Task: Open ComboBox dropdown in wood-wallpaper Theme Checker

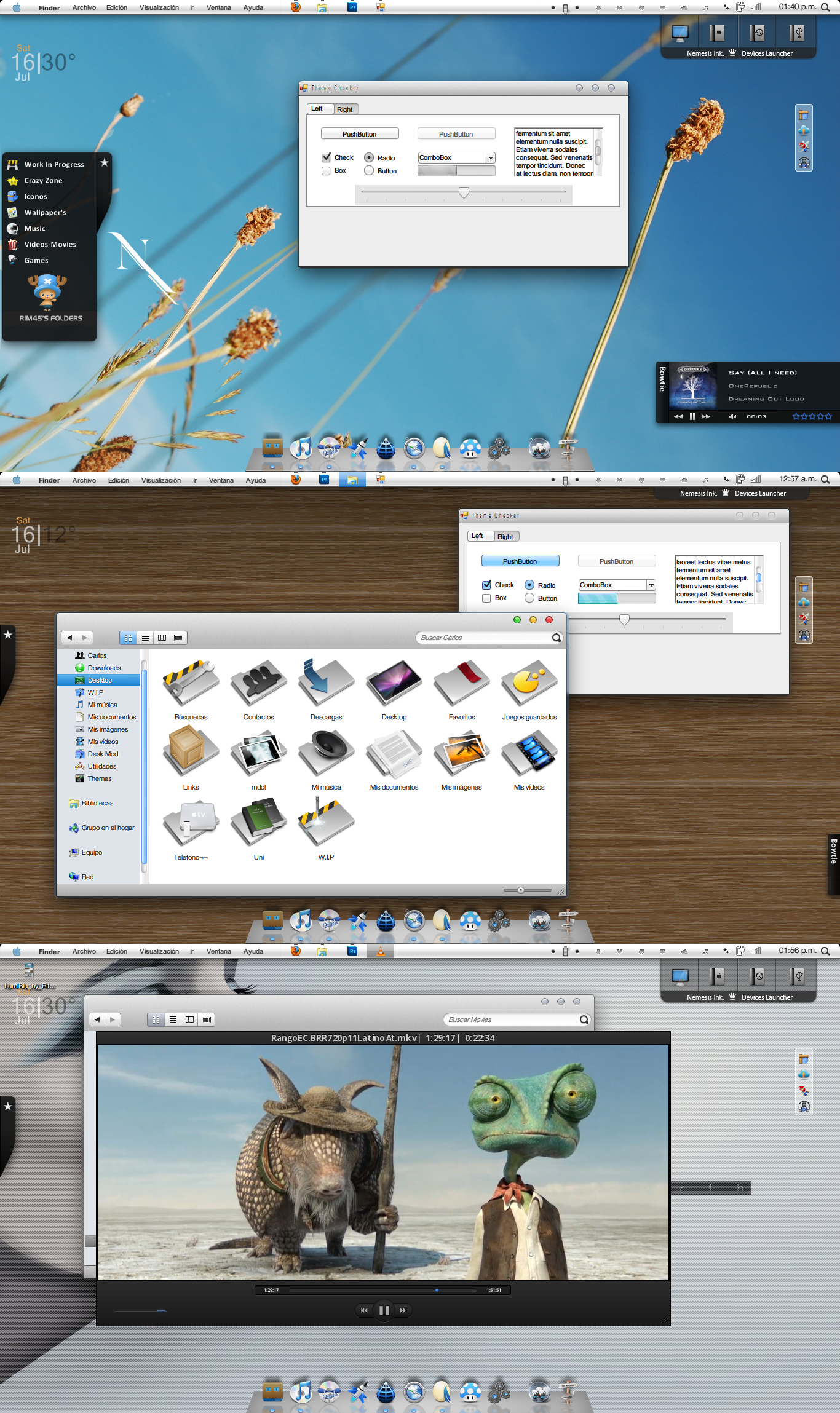Action: (651, 585)
